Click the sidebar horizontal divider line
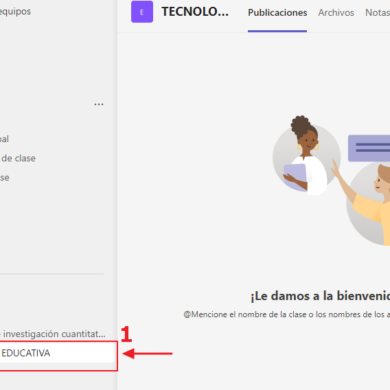 pos(52,274)
